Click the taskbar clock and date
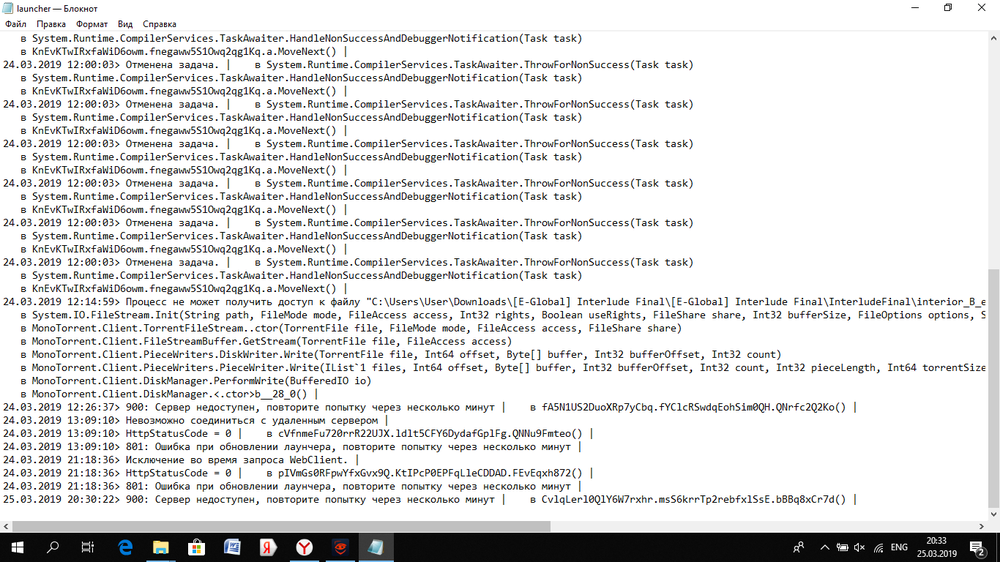This screenshot has width=1000, height=562. coord(938,547)
